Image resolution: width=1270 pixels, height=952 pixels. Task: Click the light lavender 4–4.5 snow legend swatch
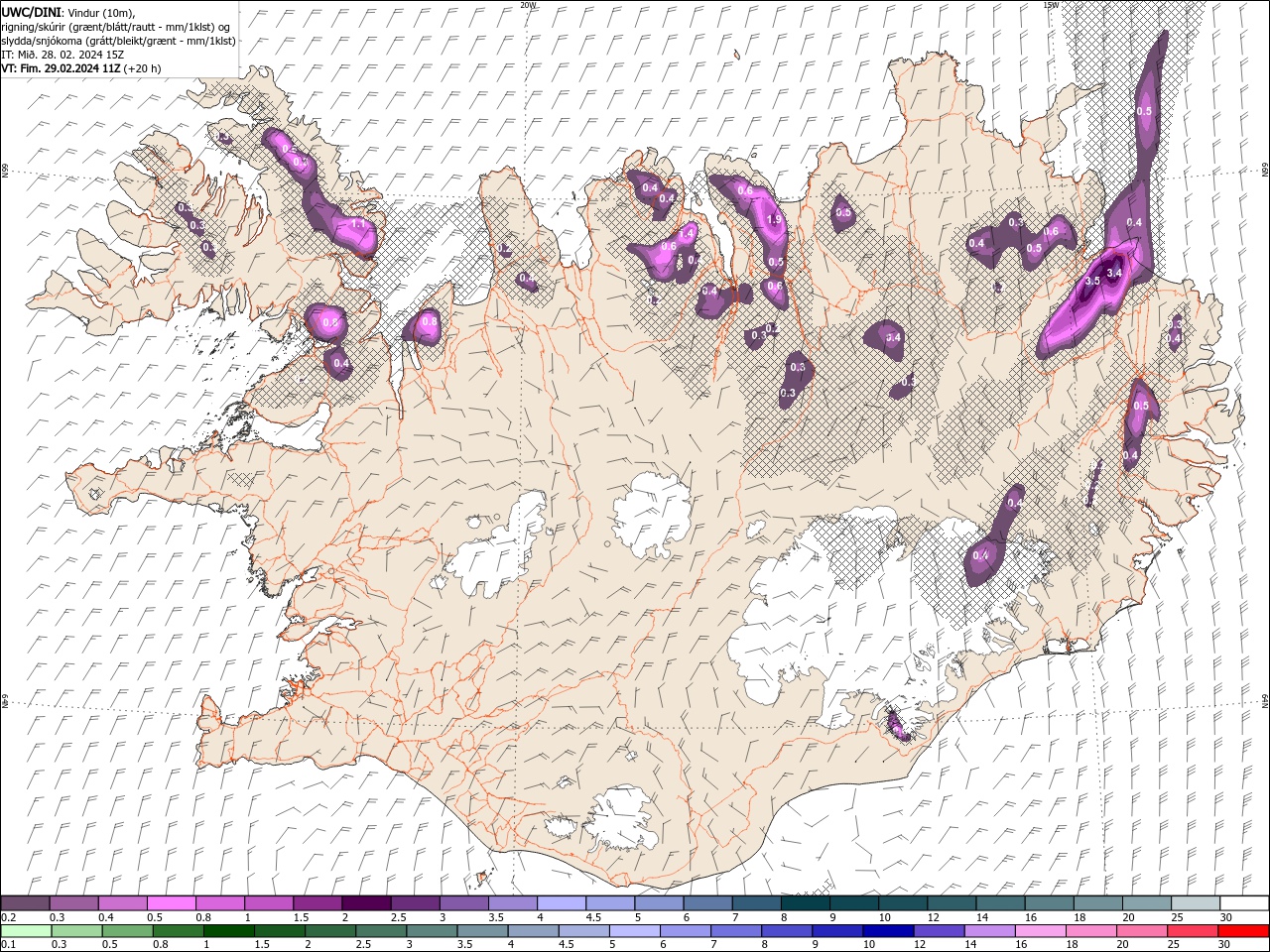click(x=562, y=903)
